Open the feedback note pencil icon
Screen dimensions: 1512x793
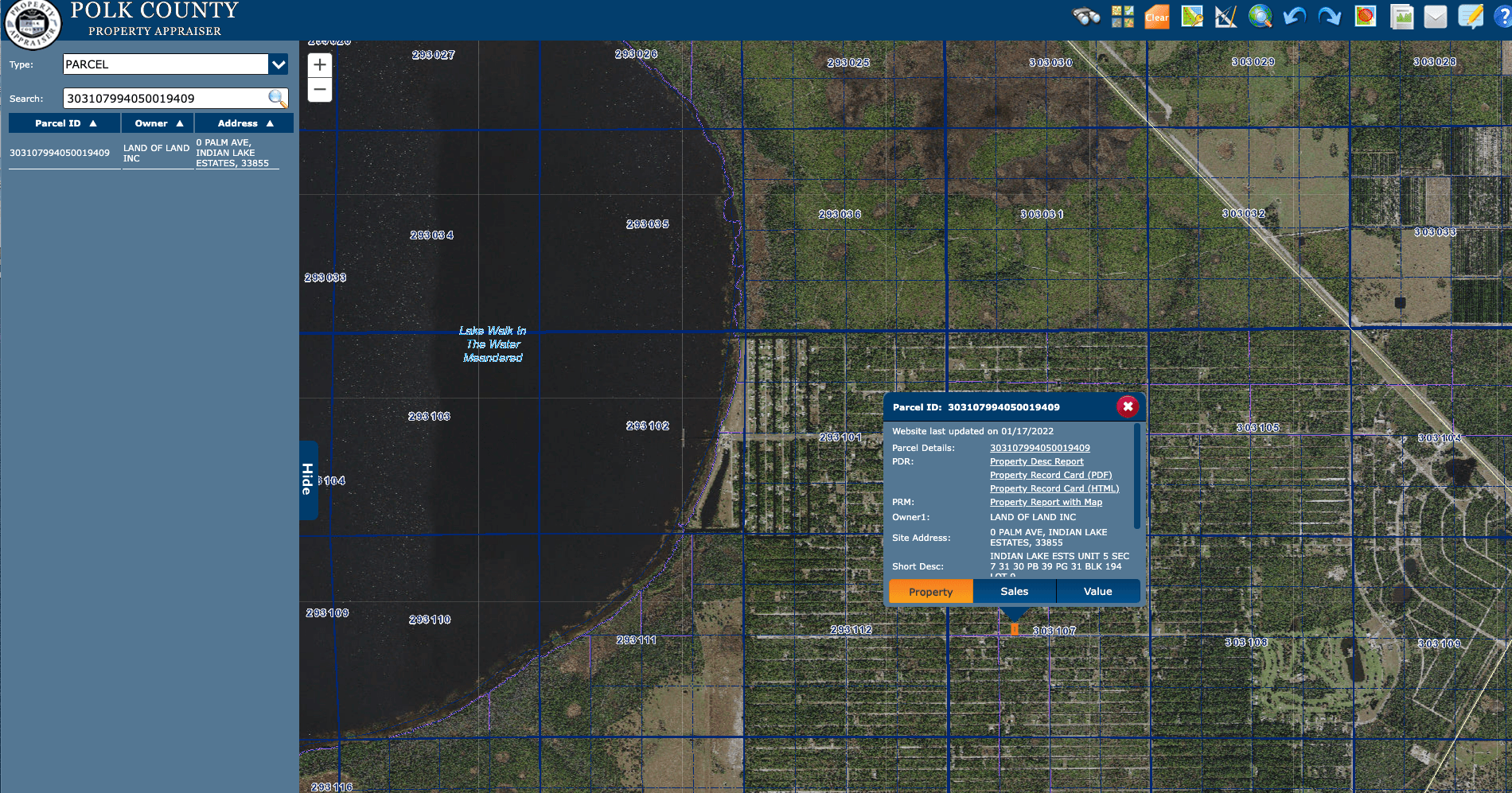coord(1471,17)
